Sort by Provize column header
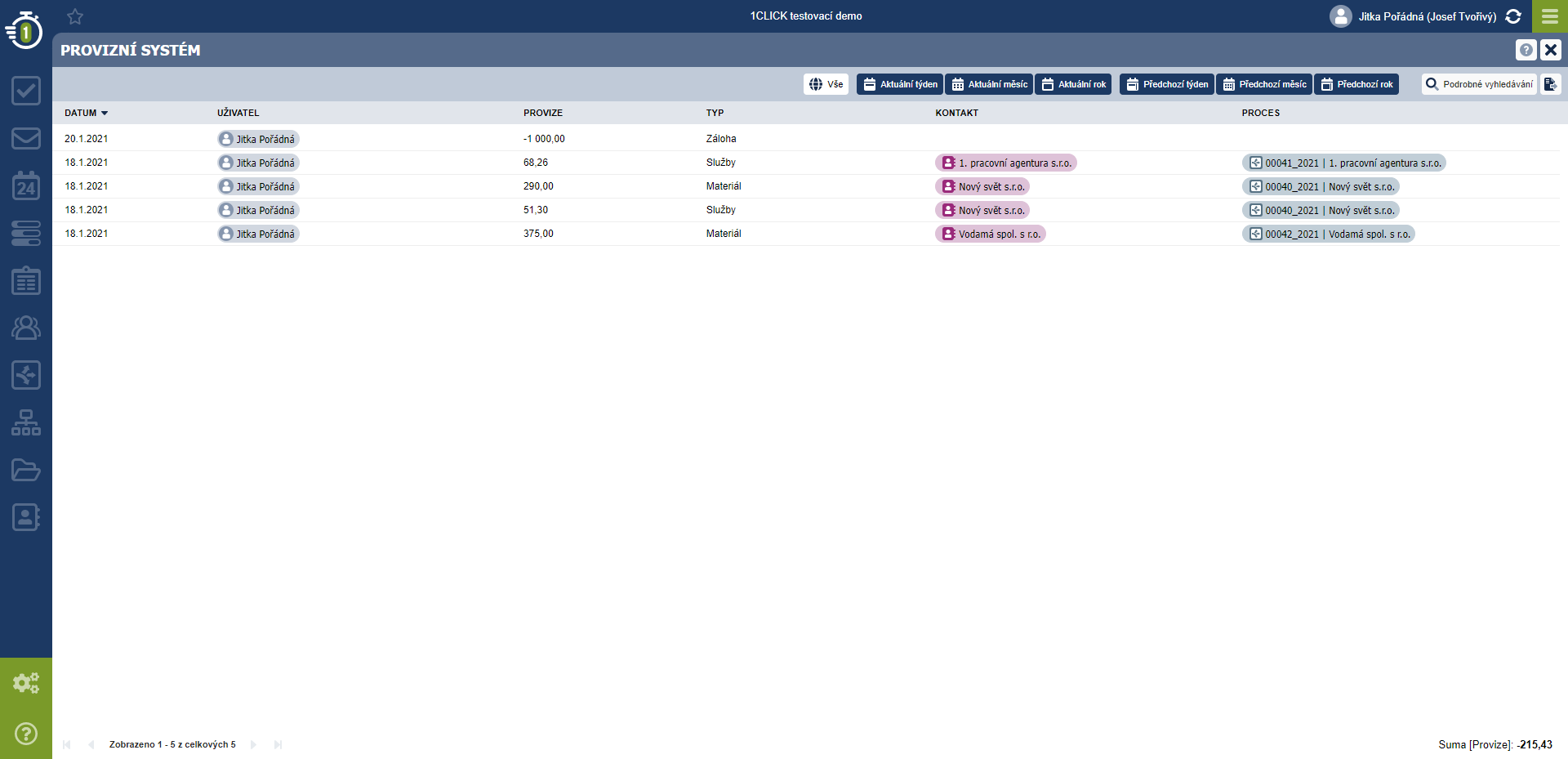The image size is (1568, 759). (543, 113)
